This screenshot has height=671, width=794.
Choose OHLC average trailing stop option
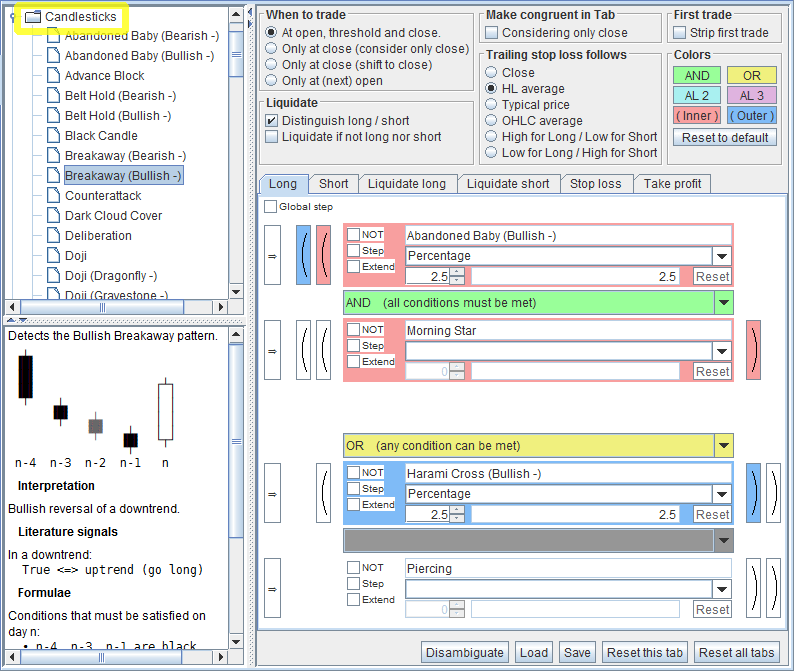point(491,121)
